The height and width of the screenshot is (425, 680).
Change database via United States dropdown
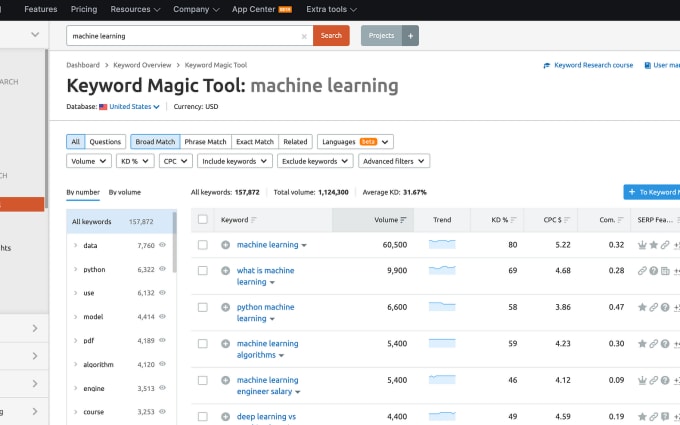pyautogui.click(x=134, y=107)
